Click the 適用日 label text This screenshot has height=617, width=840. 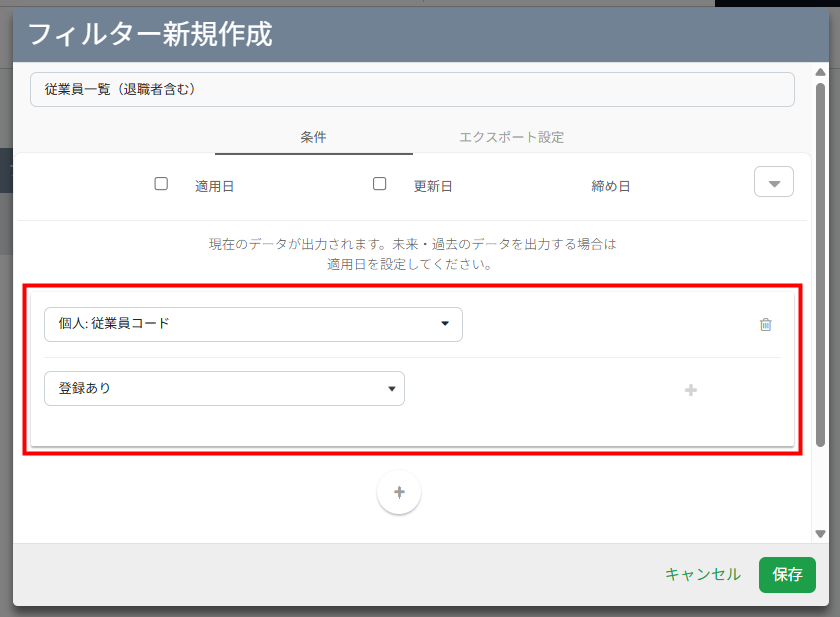coord(214,186)
